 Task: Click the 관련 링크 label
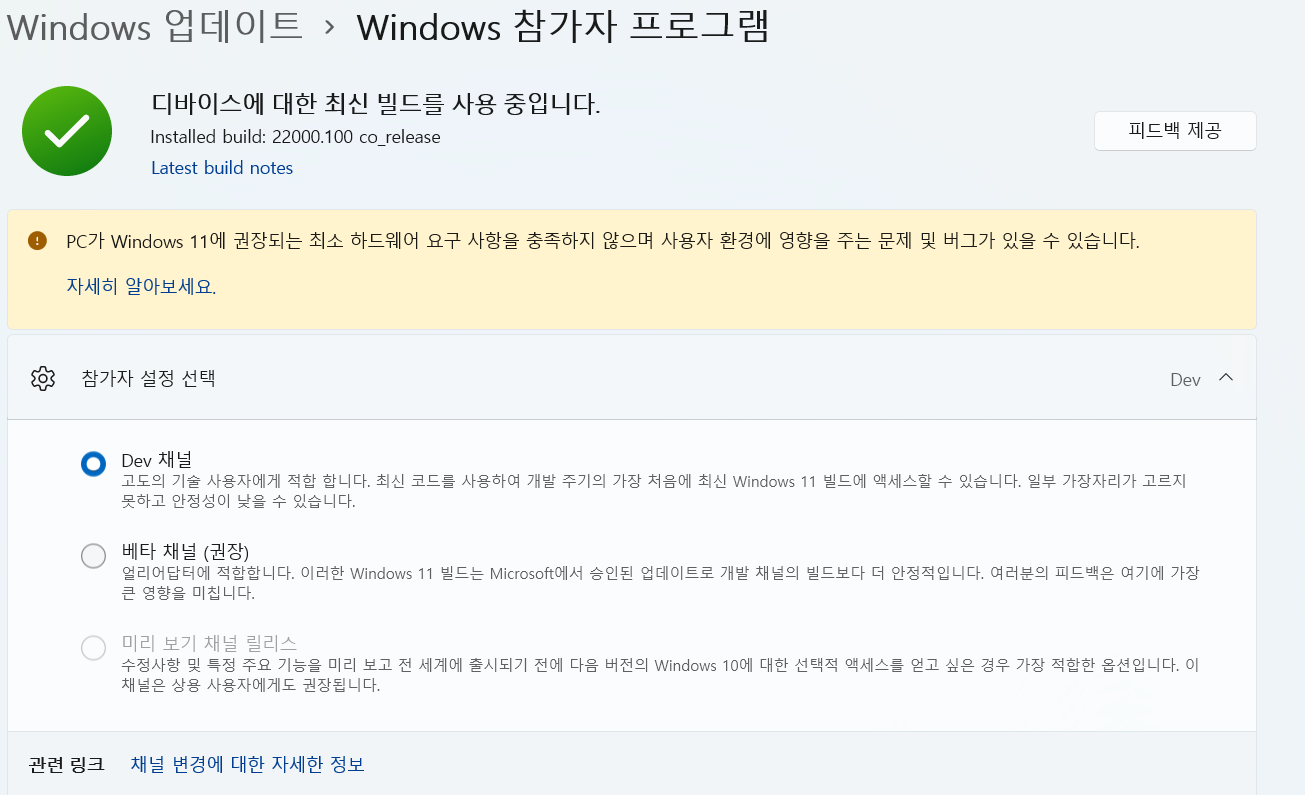(66, 765)
